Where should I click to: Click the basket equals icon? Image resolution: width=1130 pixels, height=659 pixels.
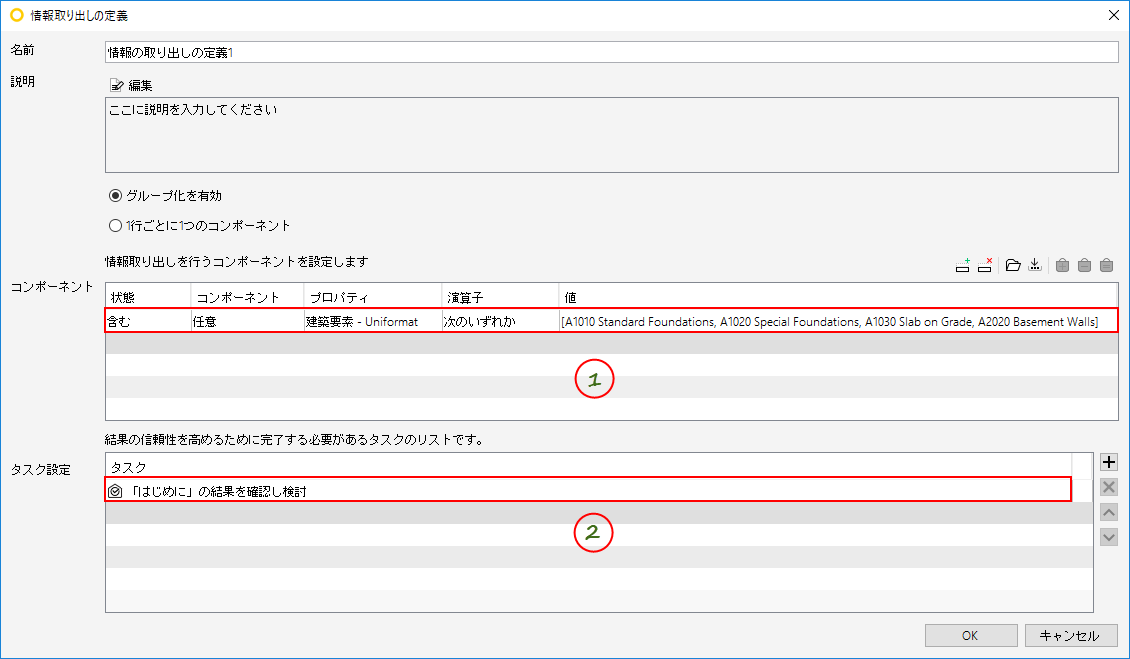pos(1107,265)
